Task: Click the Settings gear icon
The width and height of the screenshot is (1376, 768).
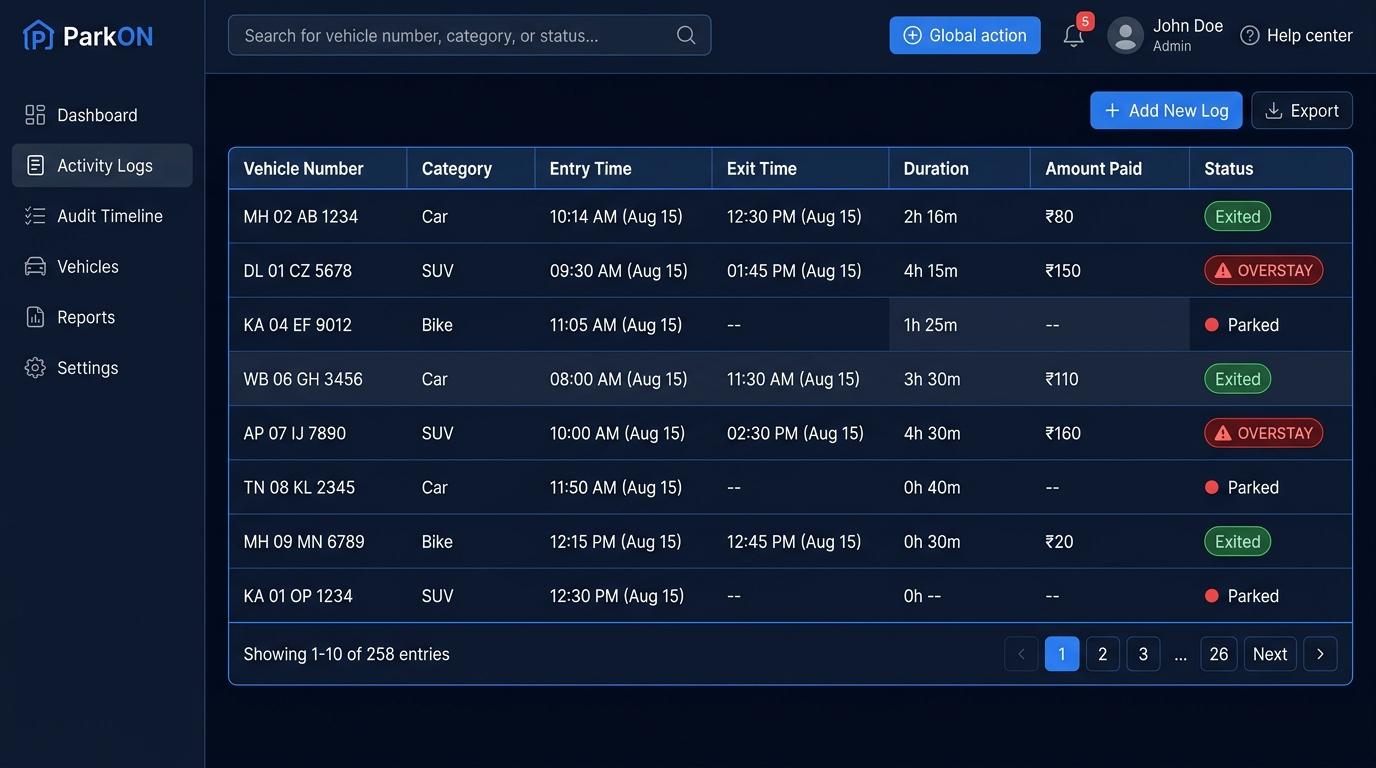Action: point(35,368)
